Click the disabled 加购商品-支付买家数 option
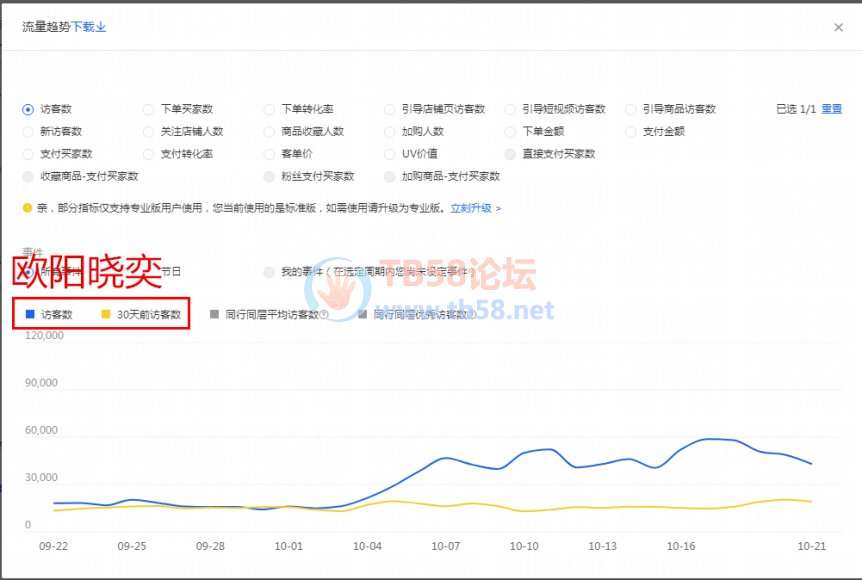862x580 pixels. coord(389,176)
